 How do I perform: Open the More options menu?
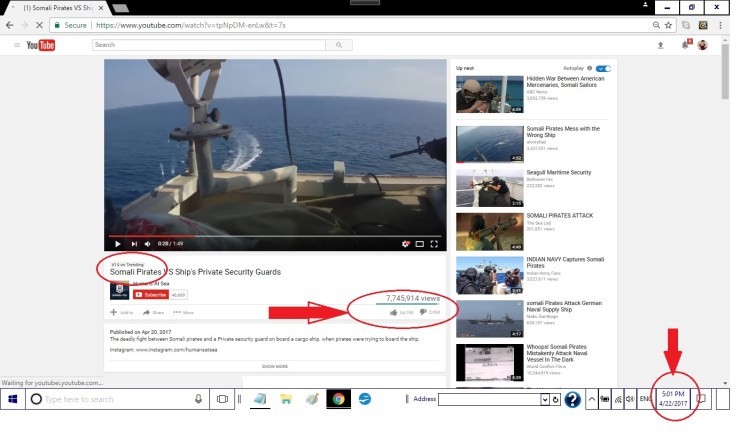183,313
